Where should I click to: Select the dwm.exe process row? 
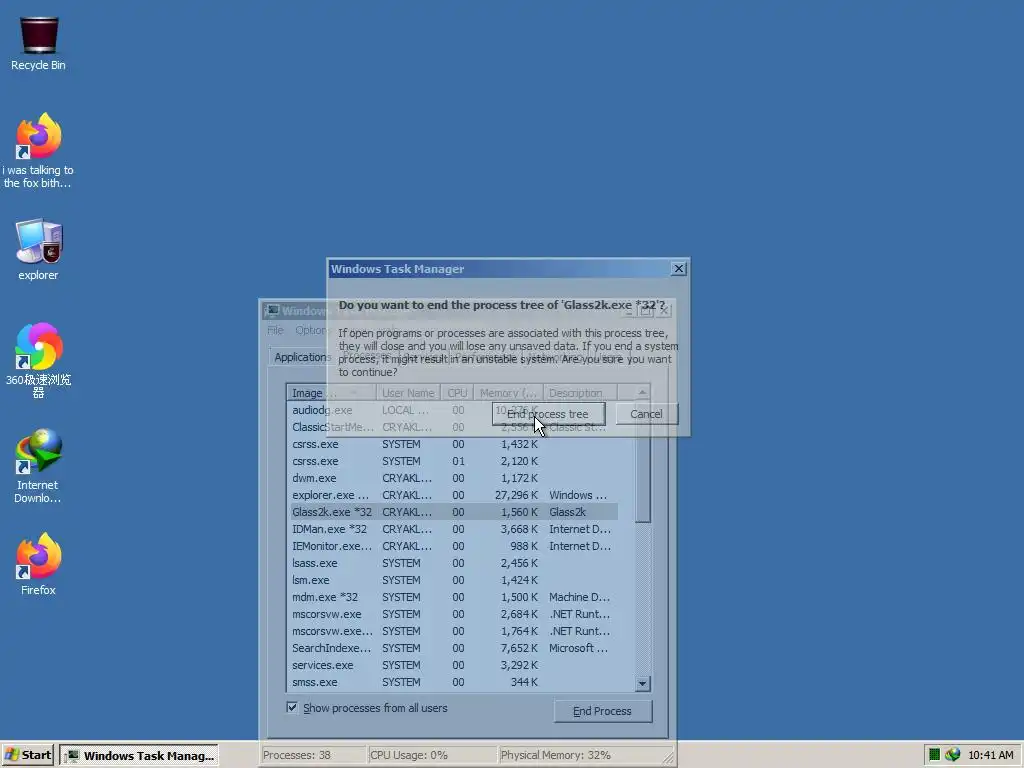click(454, 478)
